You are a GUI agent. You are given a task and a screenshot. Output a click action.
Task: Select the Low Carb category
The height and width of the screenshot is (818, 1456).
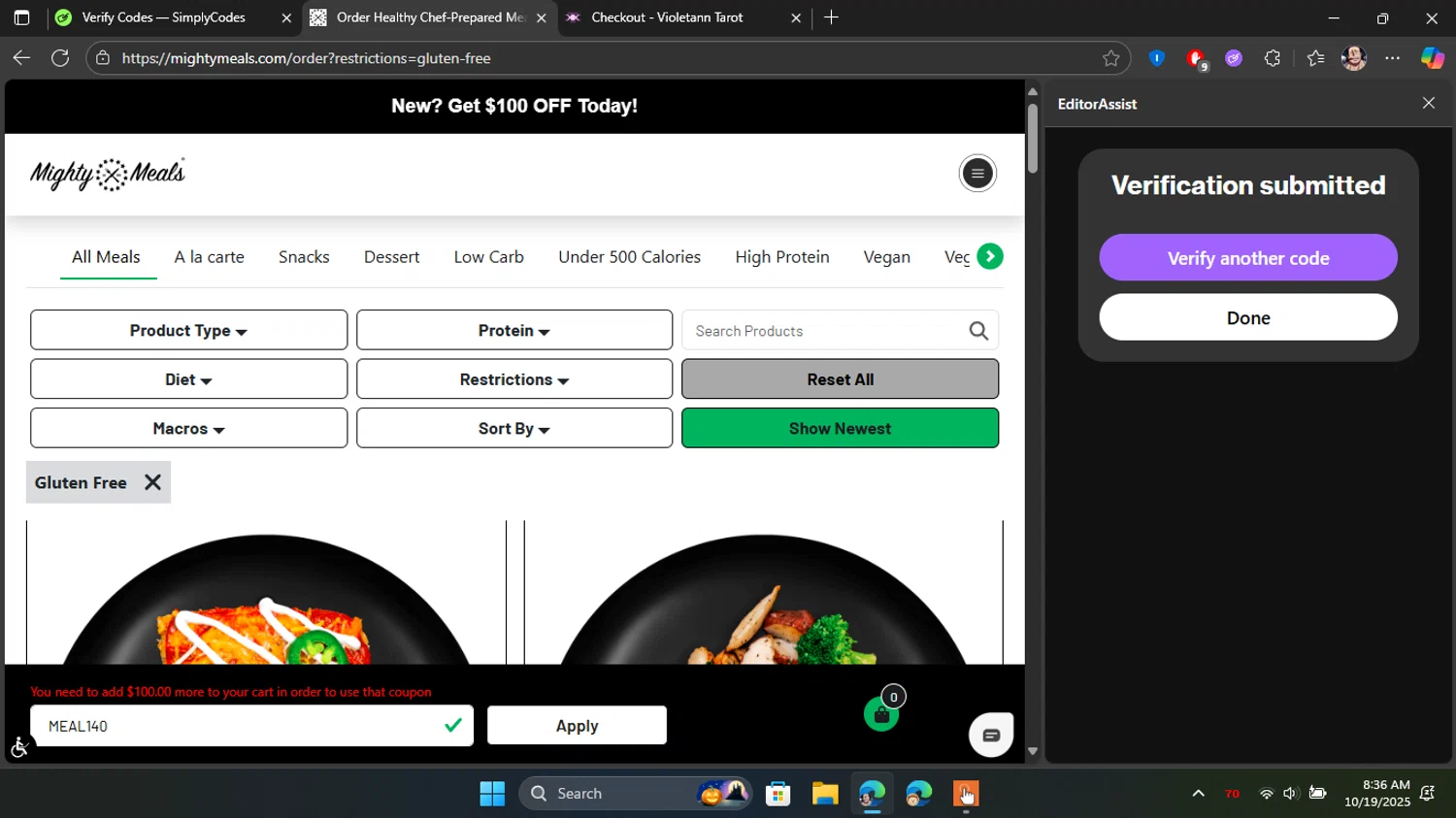[x=489, y=257]
